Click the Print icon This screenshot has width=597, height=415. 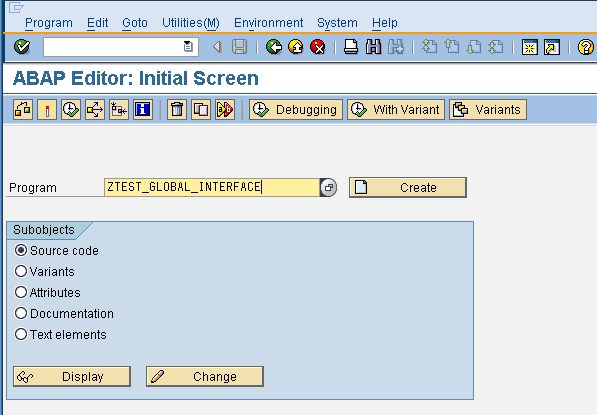click(x=351, y=47)
